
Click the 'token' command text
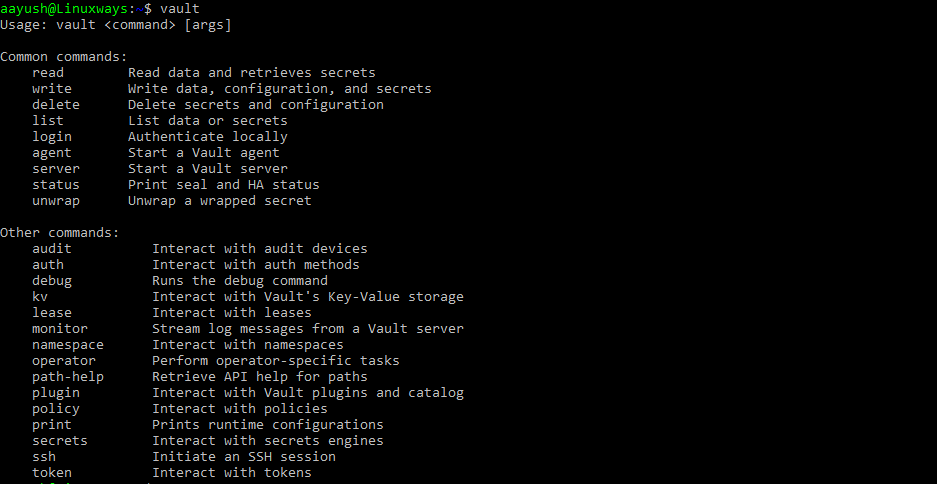tap(52, 473)
